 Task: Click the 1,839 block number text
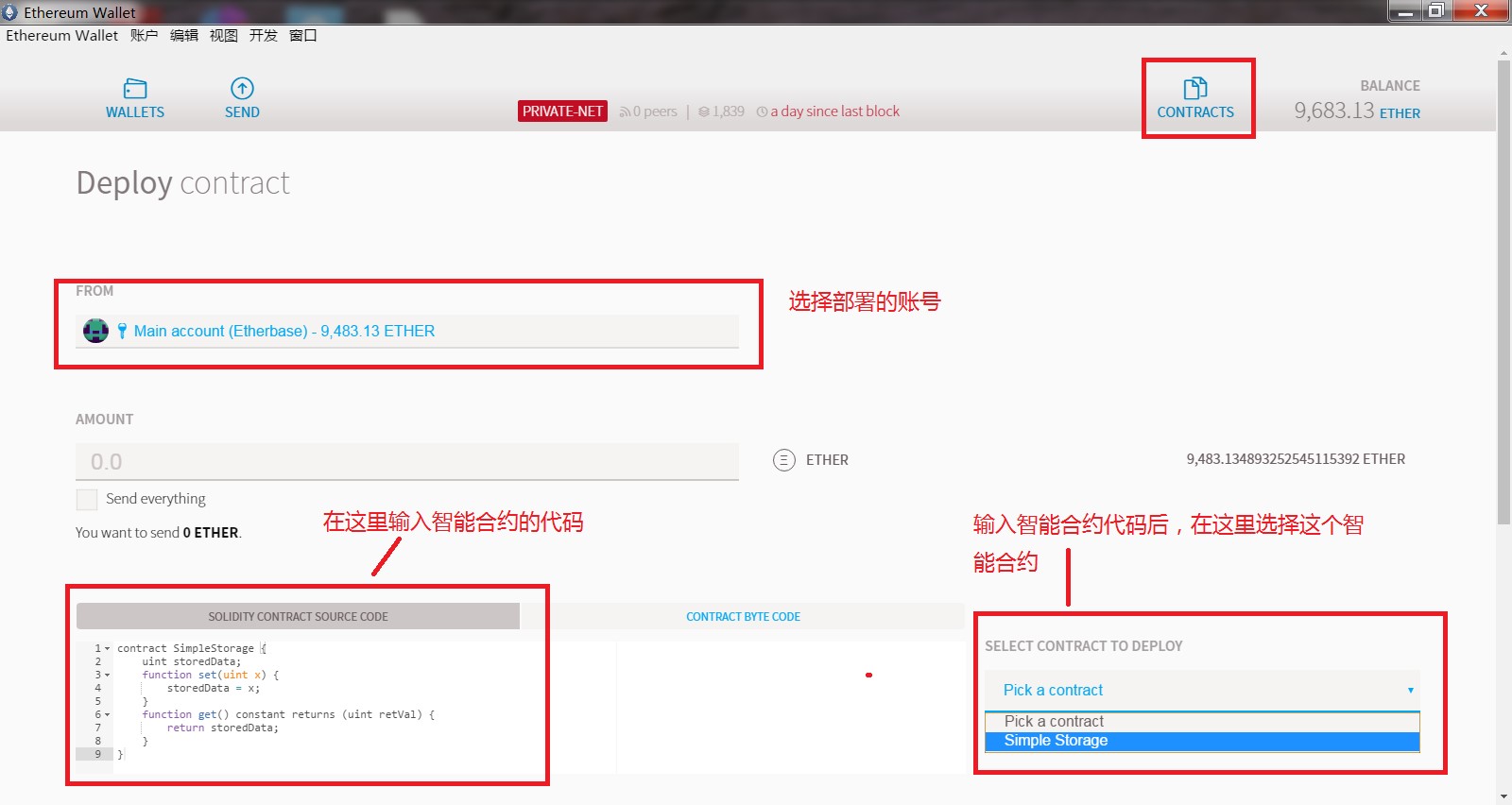[x=729, y=111]
